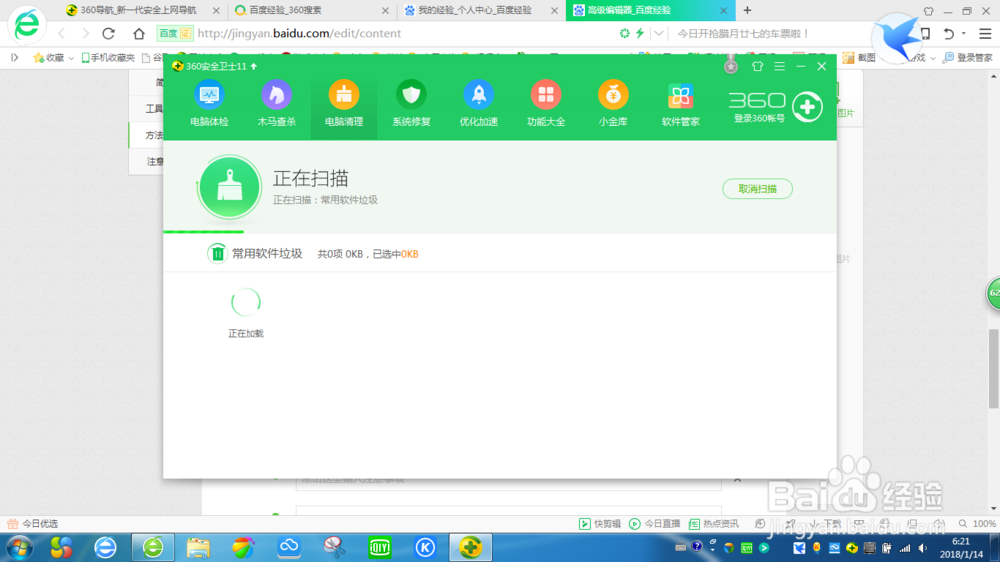Open the Windows Start menu
The width and height of the screenshot is (1000, 562).
(19, 547)
